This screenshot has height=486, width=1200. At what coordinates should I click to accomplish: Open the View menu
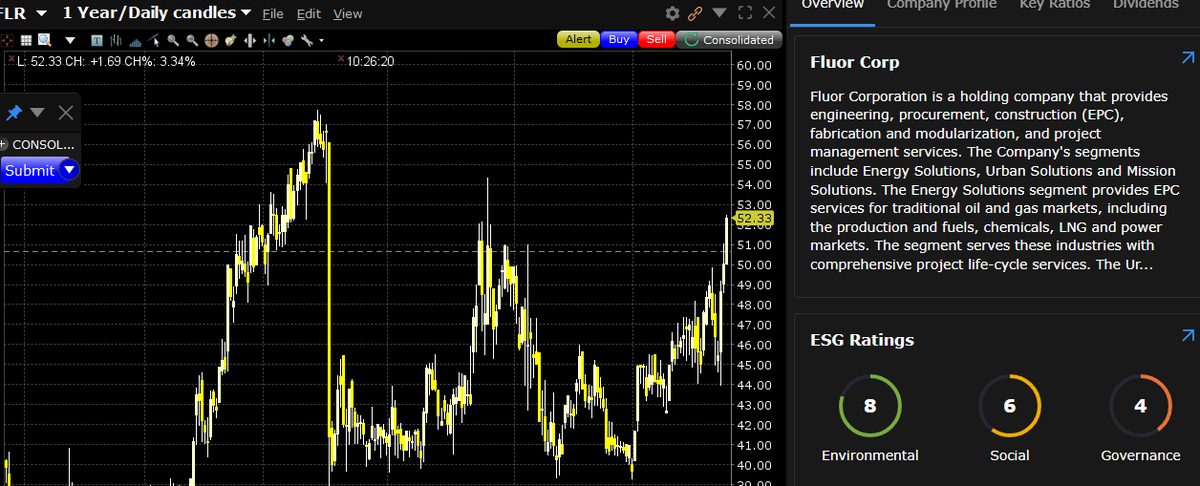point(348,14)
